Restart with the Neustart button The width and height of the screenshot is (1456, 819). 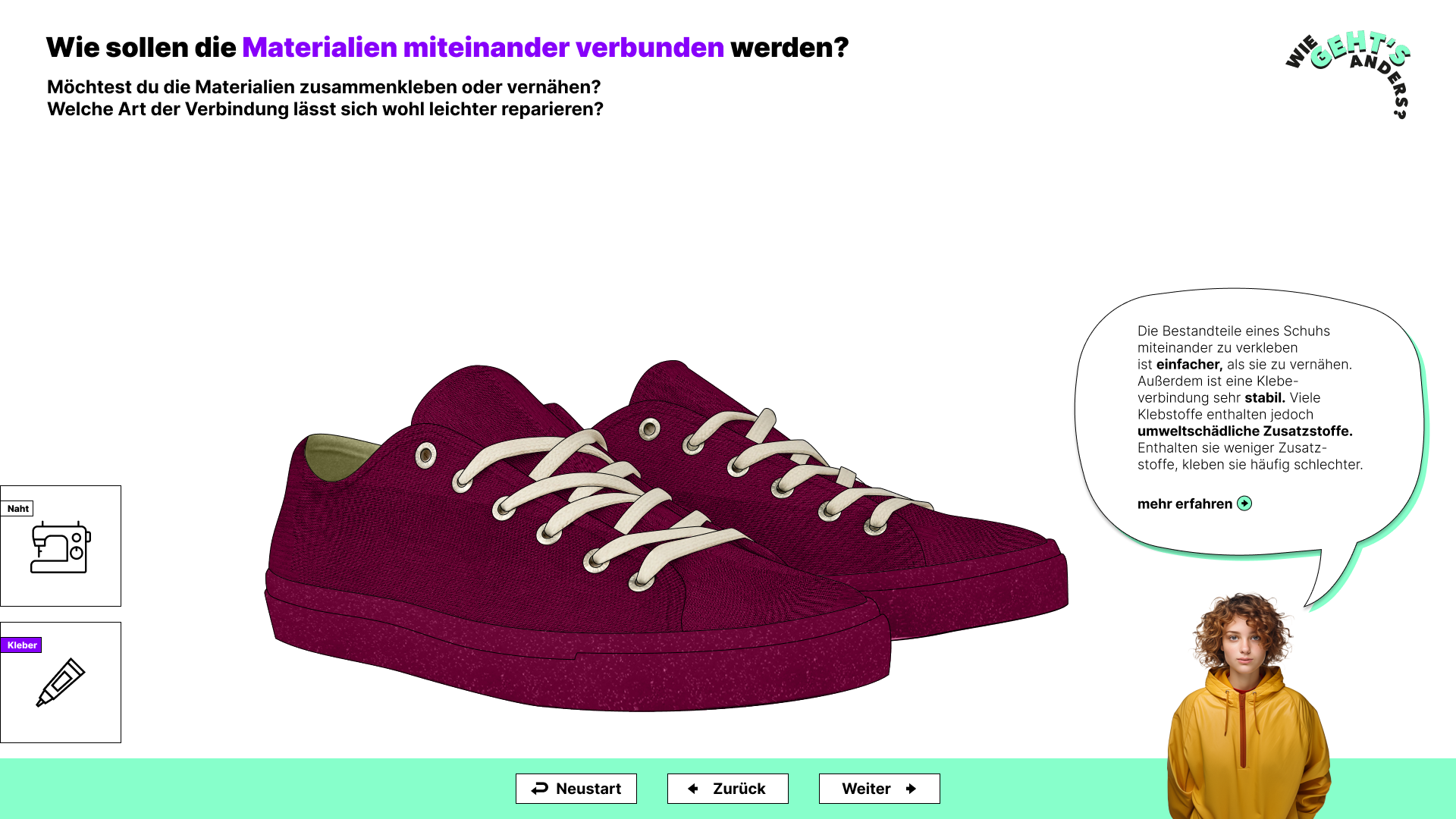(576, 789)
